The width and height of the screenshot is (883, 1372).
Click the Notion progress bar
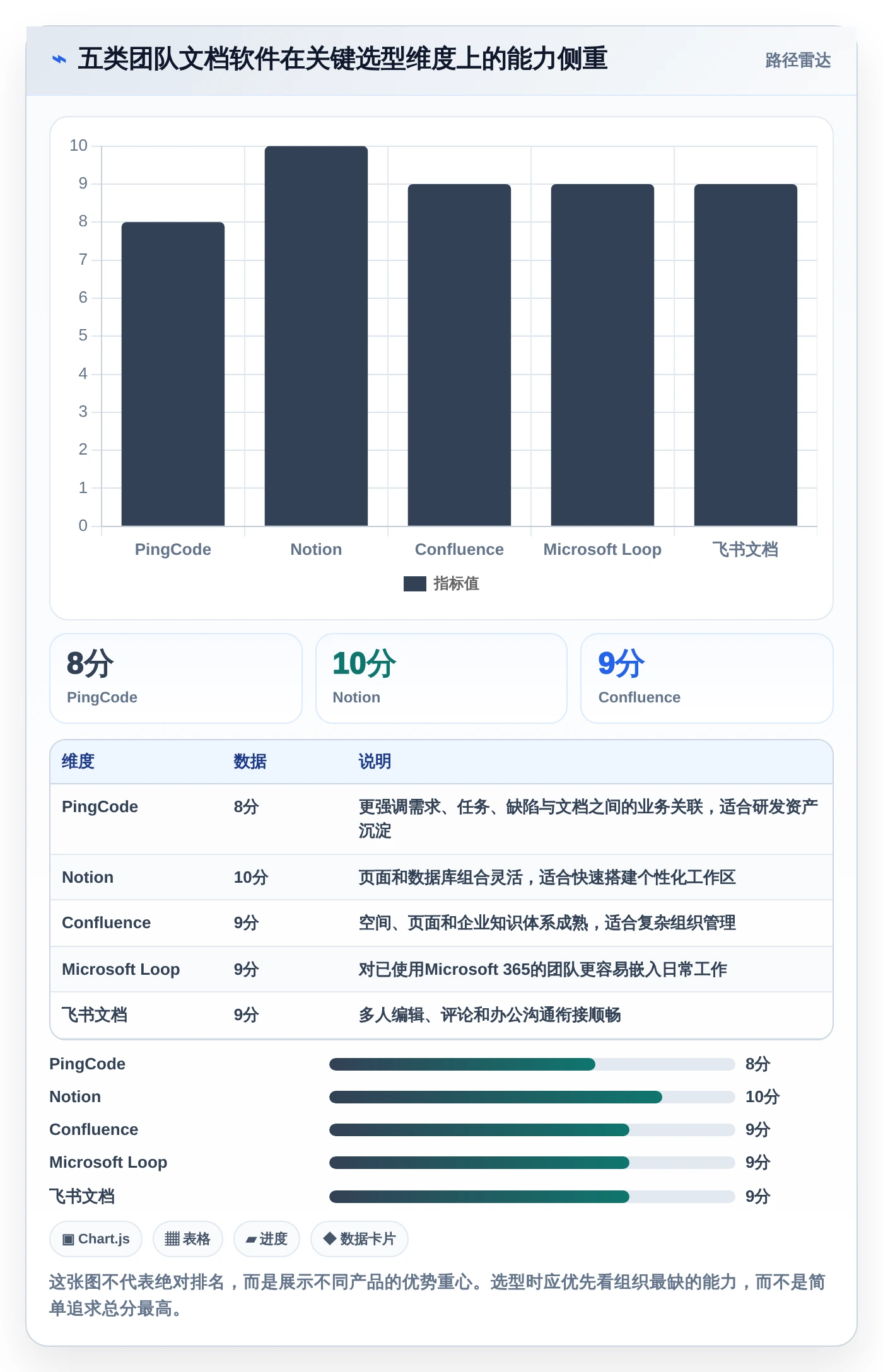tap(532, 1097)
